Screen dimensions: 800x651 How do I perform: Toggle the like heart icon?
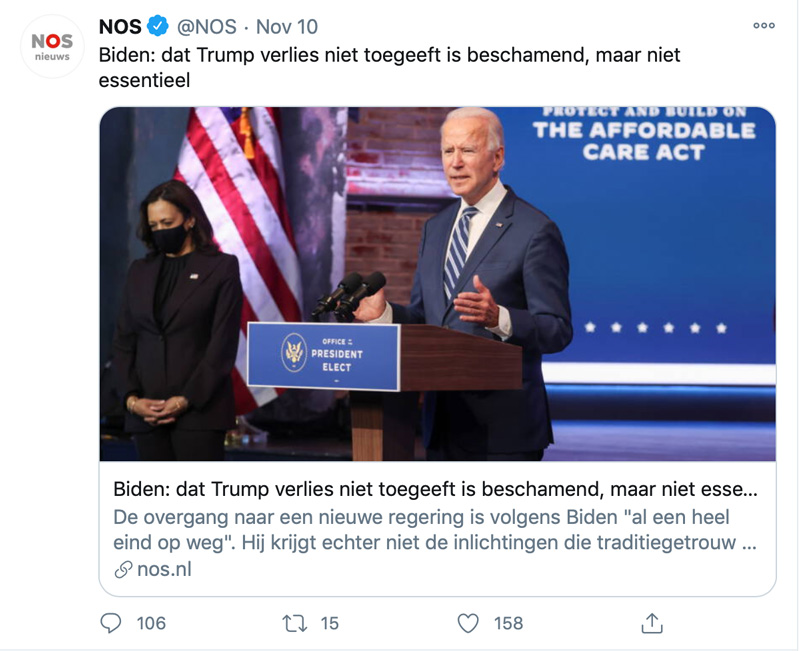click(x=468, y=623)
